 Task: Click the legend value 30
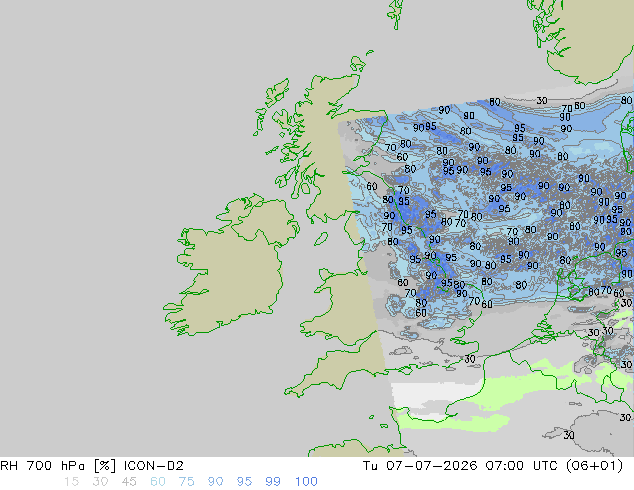click(x=100, y=482)
